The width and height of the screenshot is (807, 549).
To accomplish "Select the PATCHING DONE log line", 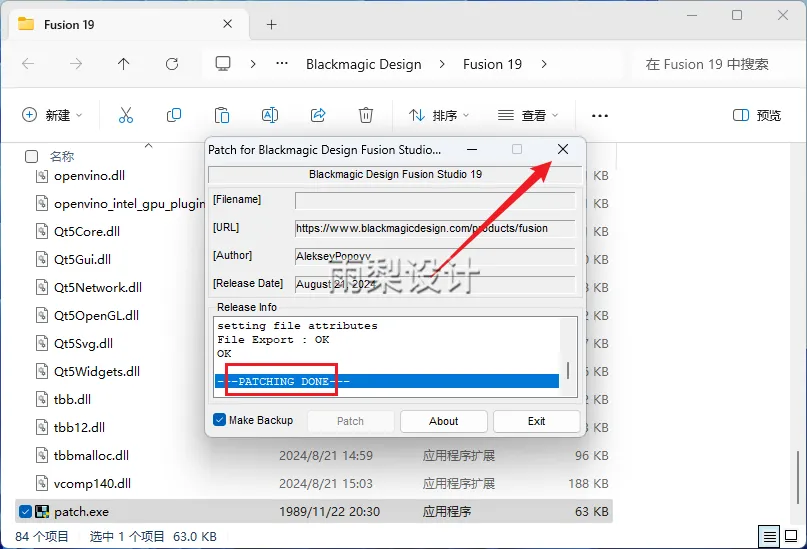I will [387, 381].
